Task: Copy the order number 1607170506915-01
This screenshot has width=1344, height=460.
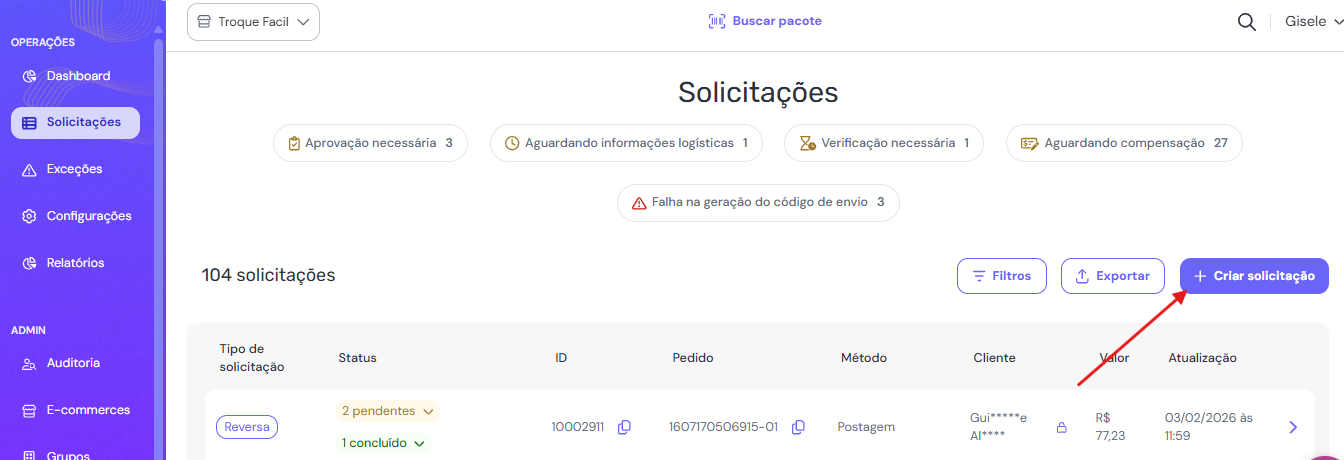Action: [x=798, y=427]
